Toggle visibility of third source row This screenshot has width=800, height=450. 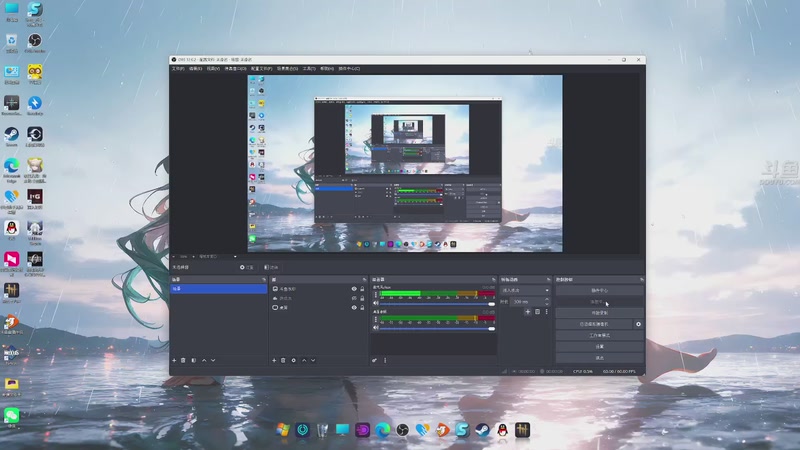tap(354, 308)
